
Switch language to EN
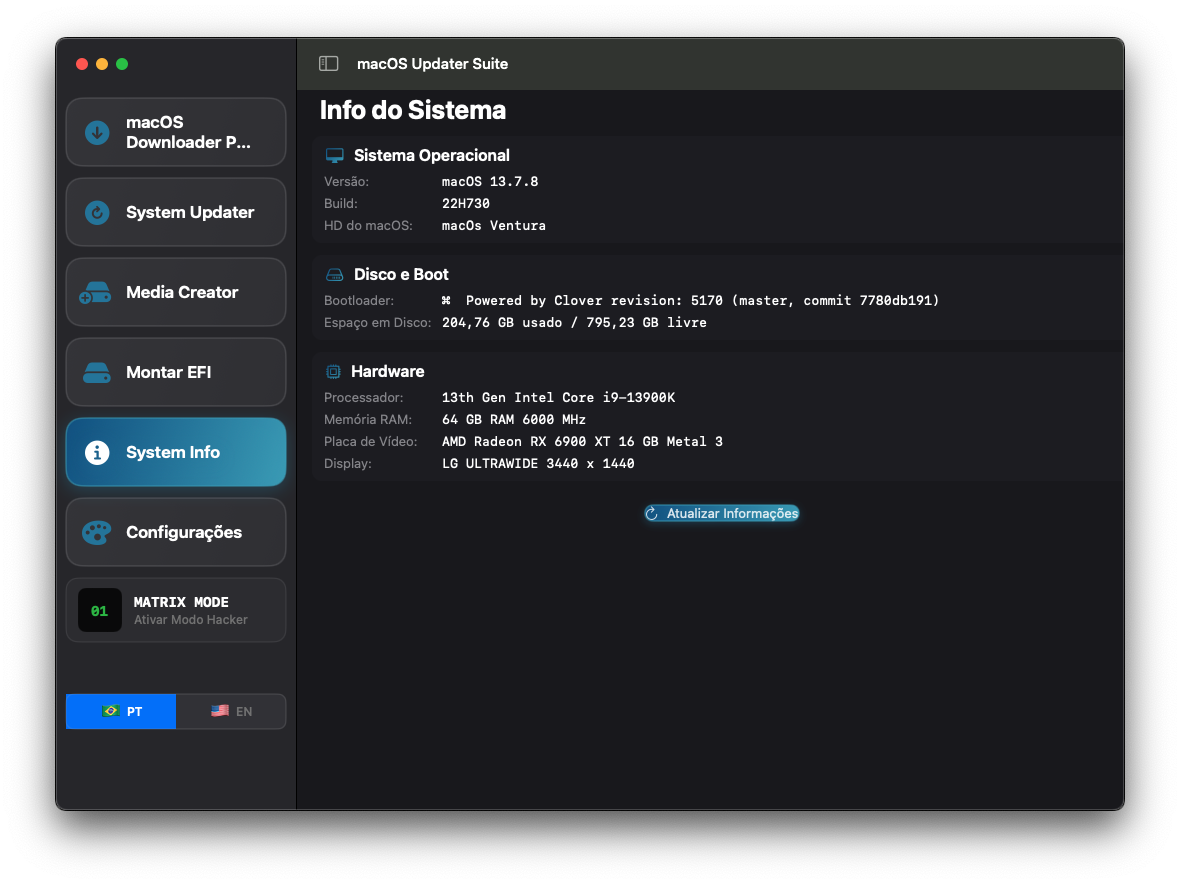[x=231, y=711]
